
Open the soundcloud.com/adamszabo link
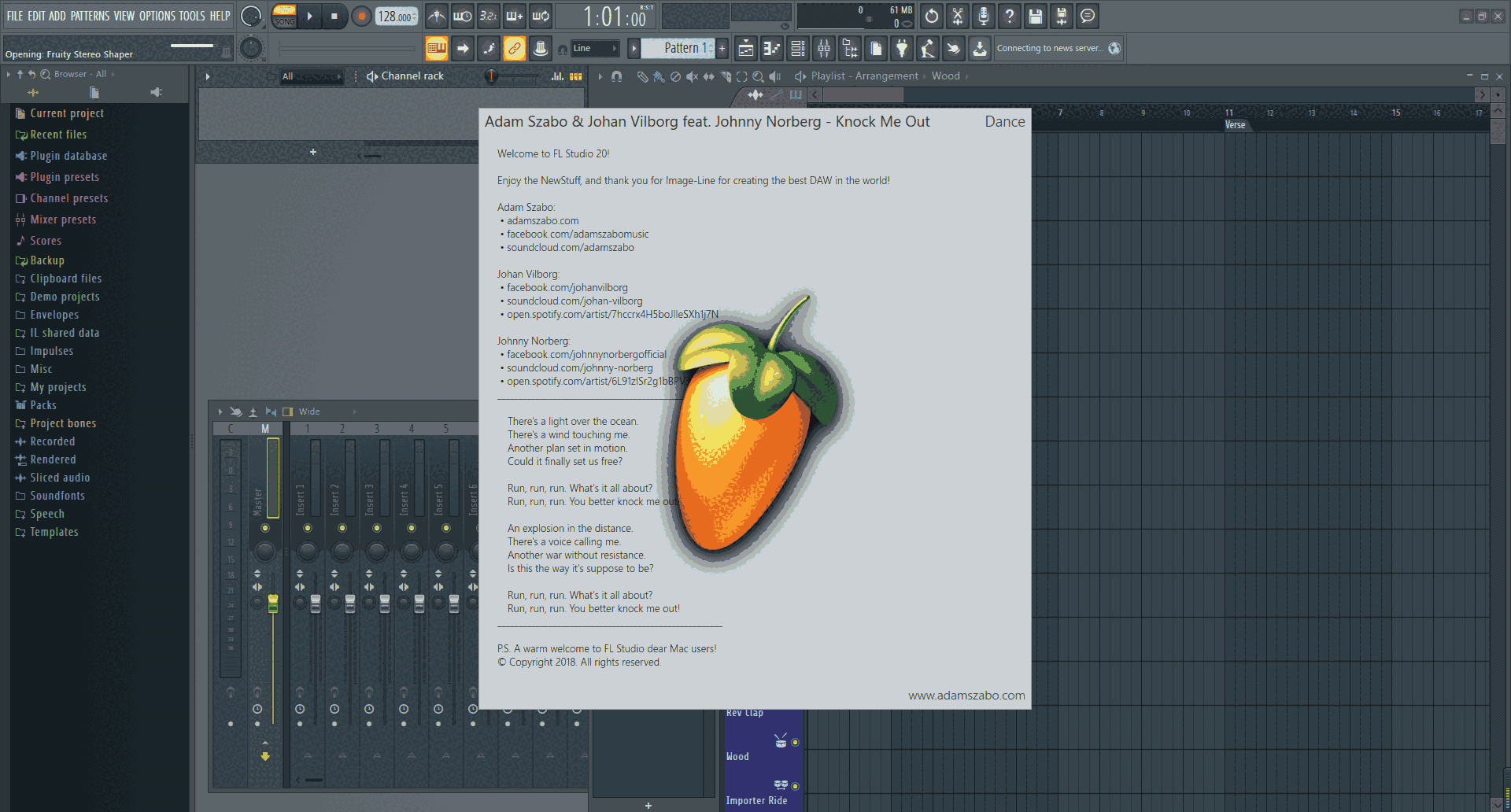point(570,247)
